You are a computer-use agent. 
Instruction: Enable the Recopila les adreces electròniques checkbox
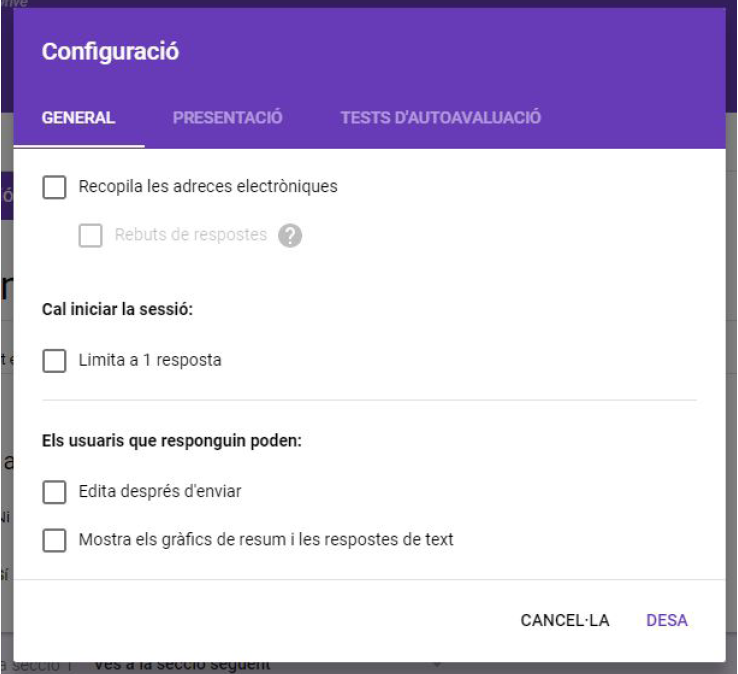pyautogui.click(x=55, y=187)
